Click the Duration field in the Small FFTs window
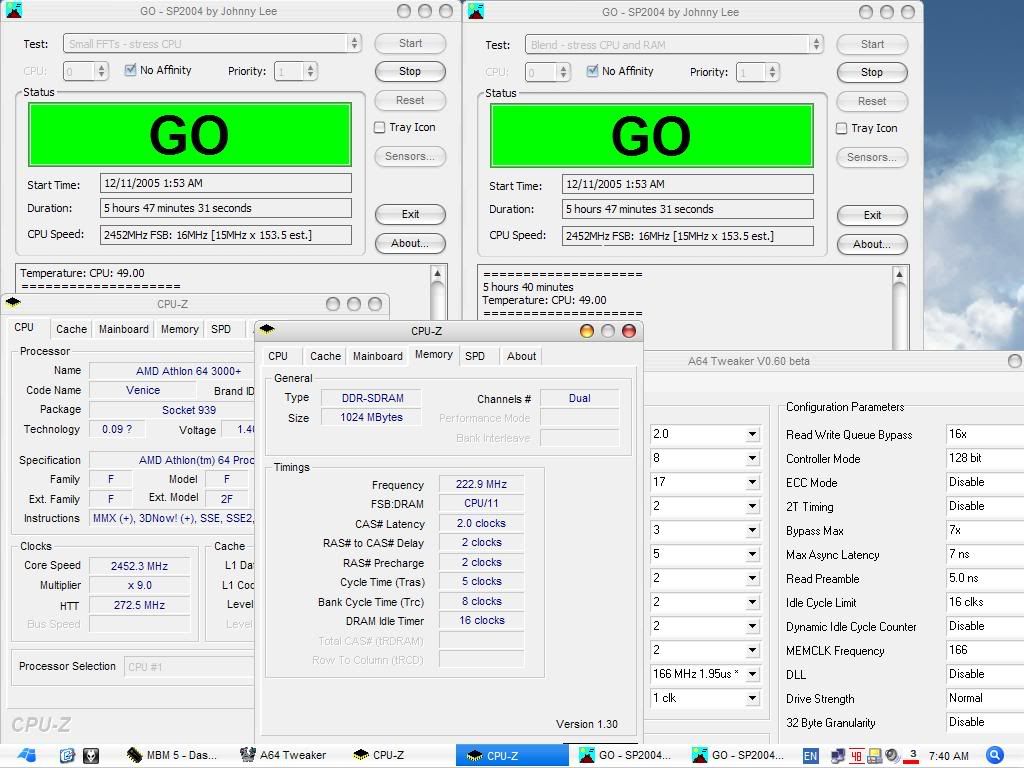This screenshot has height=768, width=1024. coord(225,208)
